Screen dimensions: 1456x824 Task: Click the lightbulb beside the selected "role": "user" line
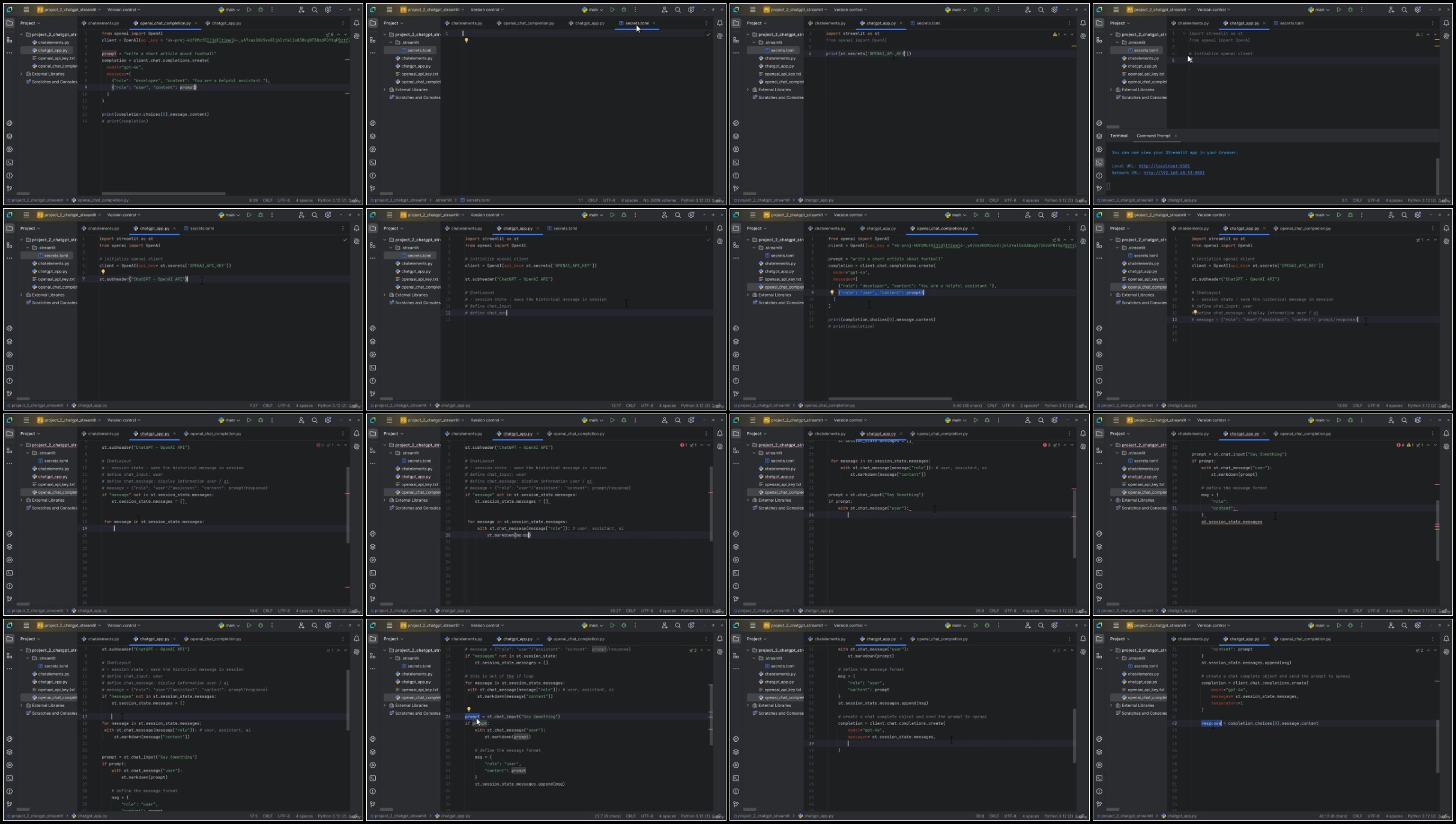click(x=832, y=292)
